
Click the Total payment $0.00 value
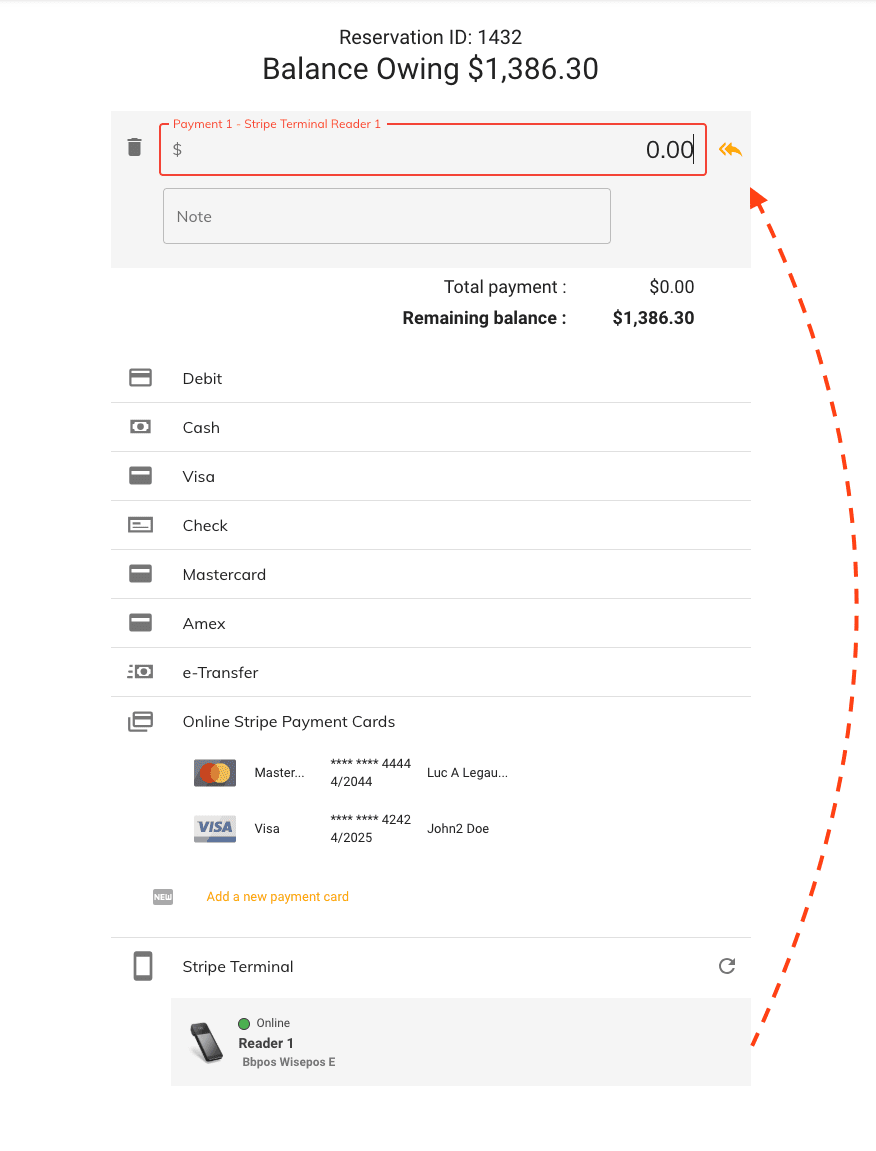click(x=672, y=287)
